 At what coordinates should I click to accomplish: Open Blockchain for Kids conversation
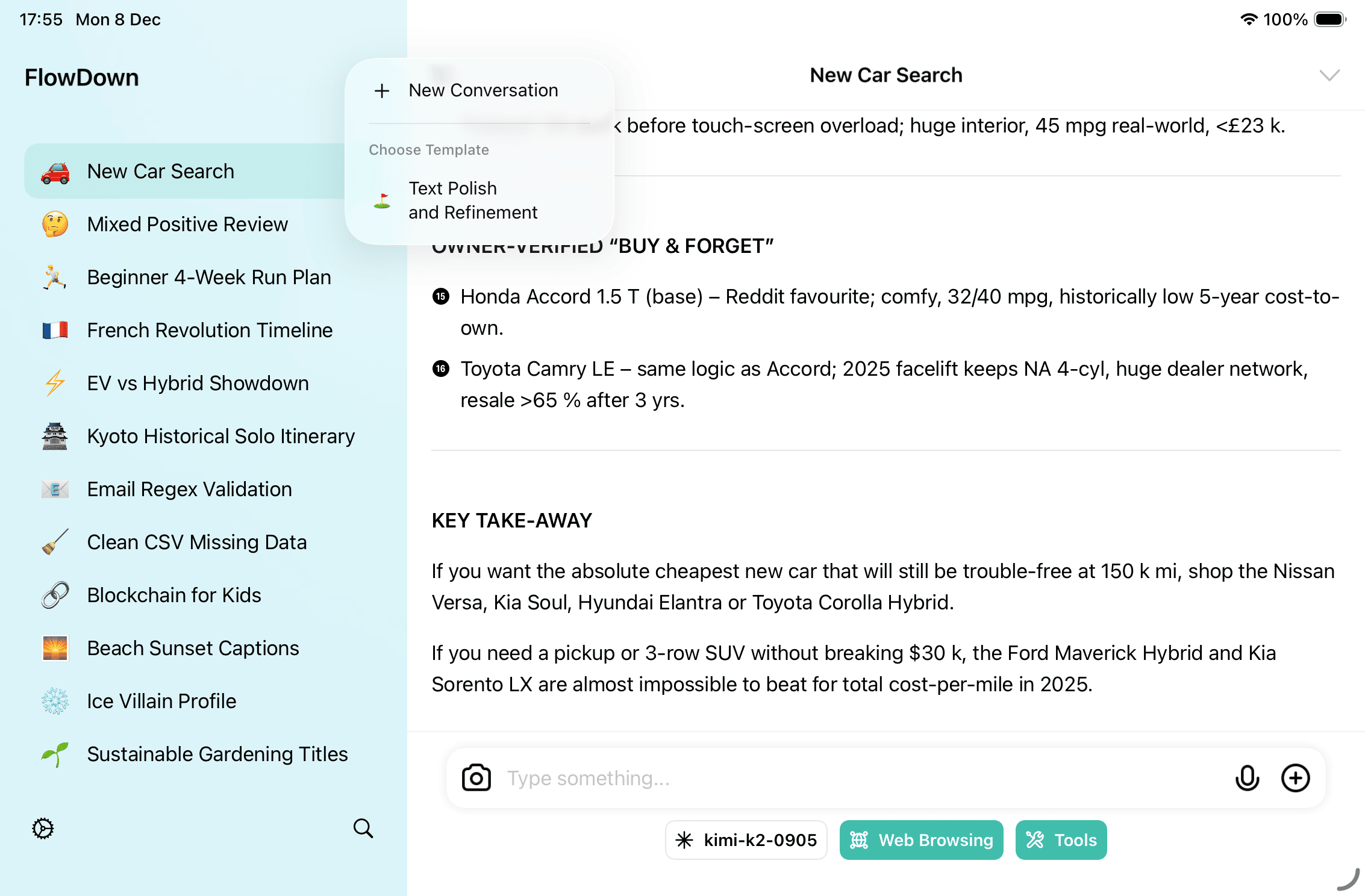pos(174,596)
